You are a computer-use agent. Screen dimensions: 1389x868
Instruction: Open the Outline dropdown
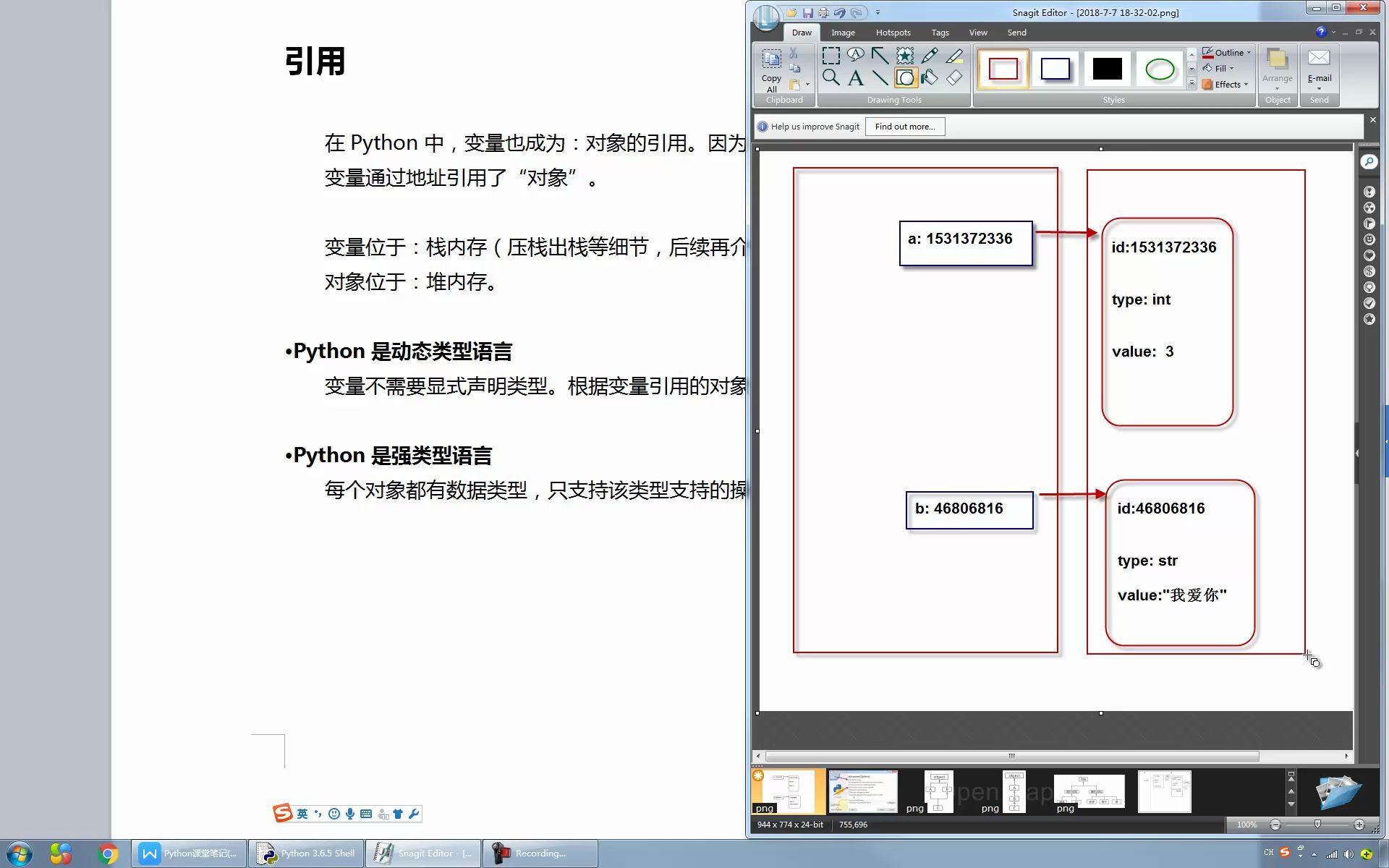point(1228,53)
